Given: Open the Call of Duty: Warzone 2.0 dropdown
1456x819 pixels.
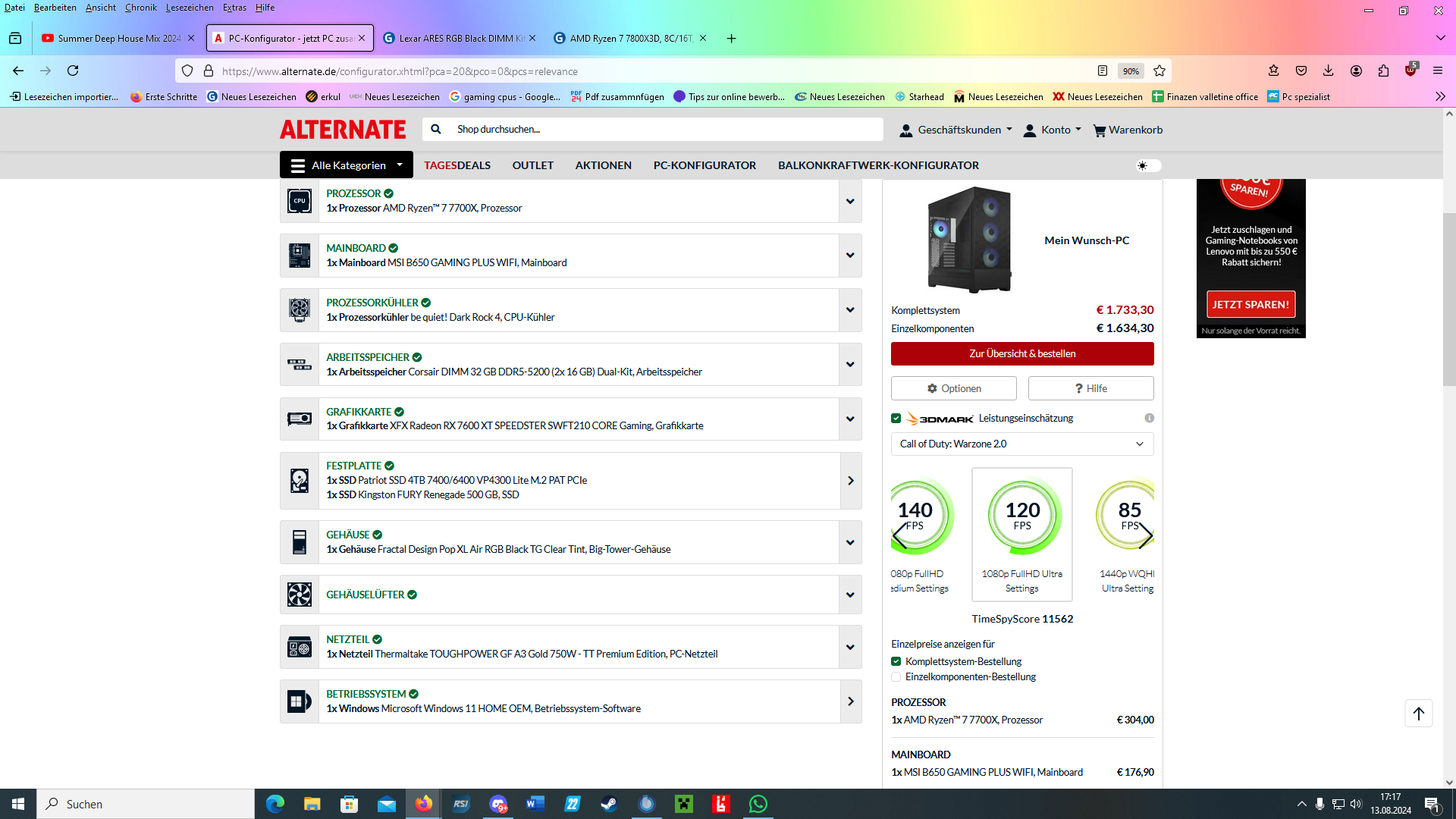Looking at the screenshot, I should click(x=1022, y=444).
